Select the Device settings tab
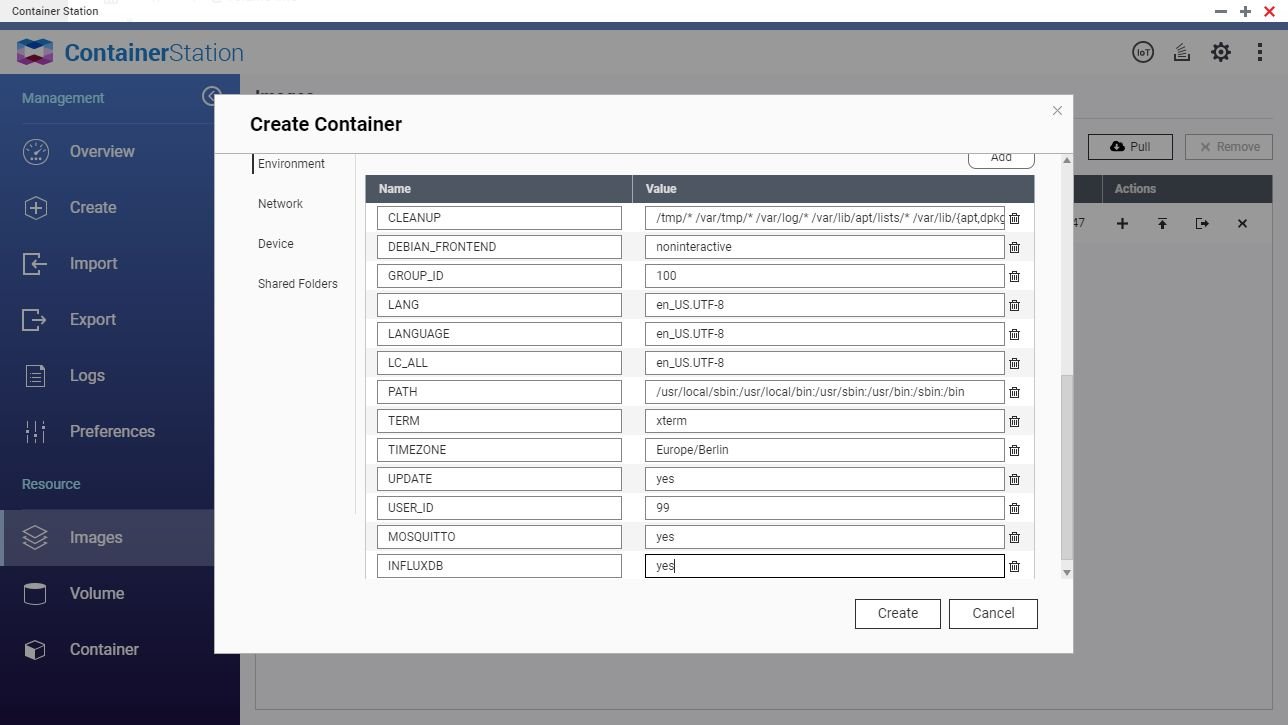Screen dimensions: 1288x725 click(x=276, y=244)
